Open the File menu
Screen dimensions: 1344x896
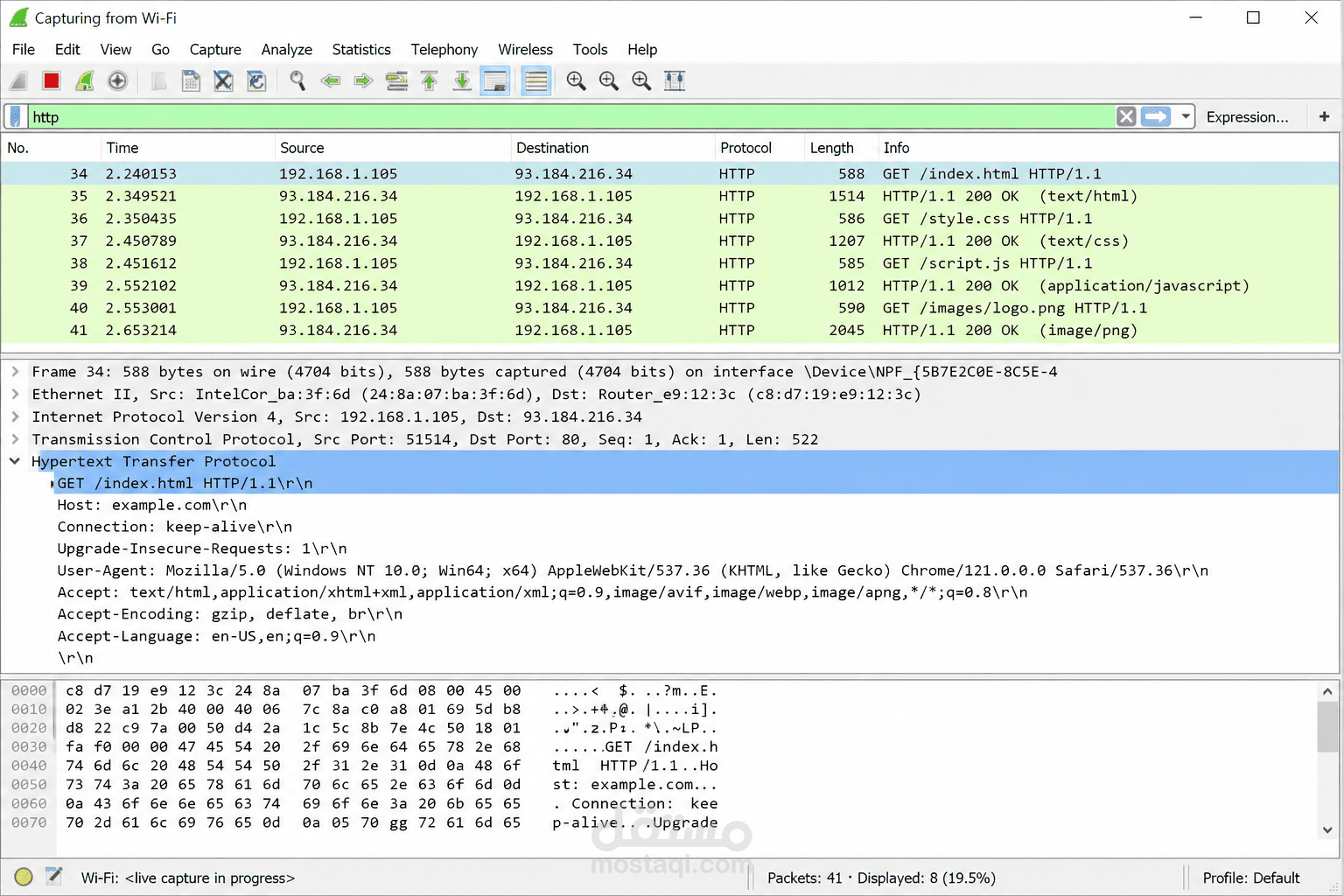pos(24,50)
